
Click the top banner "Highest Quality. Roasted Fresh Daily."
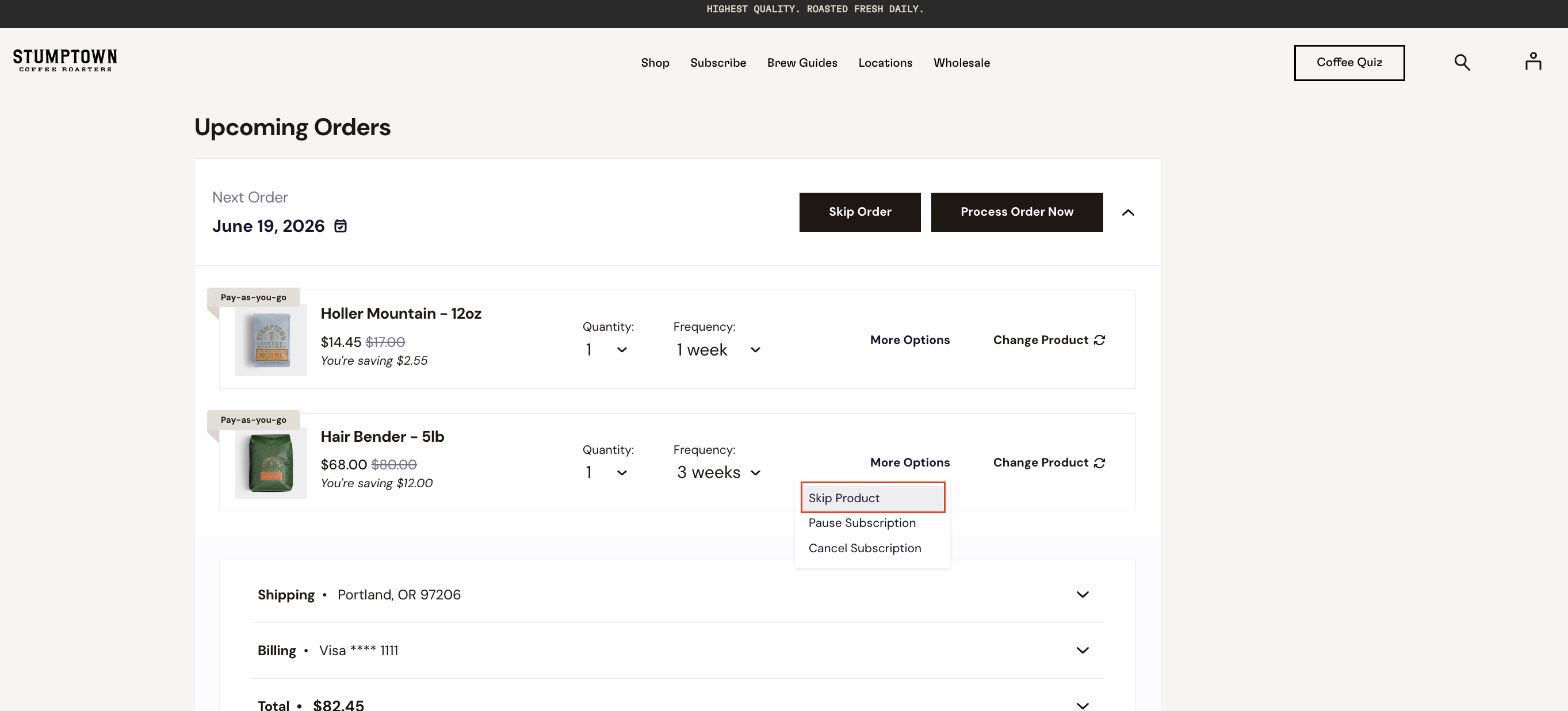coord(814,9)
